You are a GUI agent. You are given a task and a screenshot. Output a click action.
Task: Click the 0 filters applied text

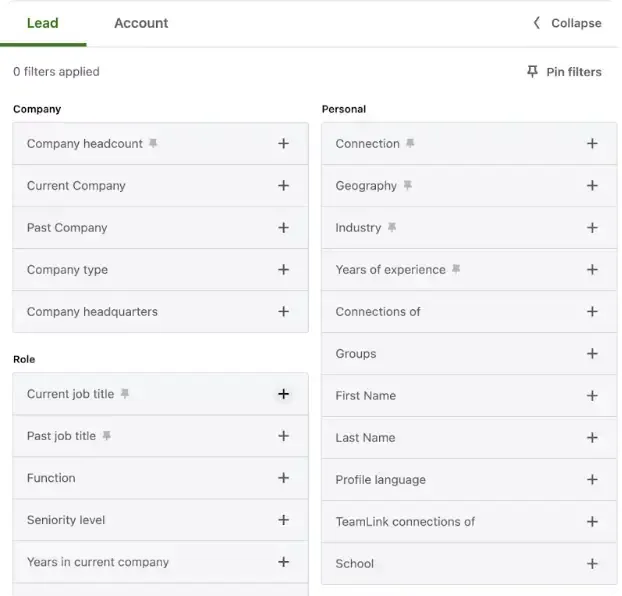(56, 72)
